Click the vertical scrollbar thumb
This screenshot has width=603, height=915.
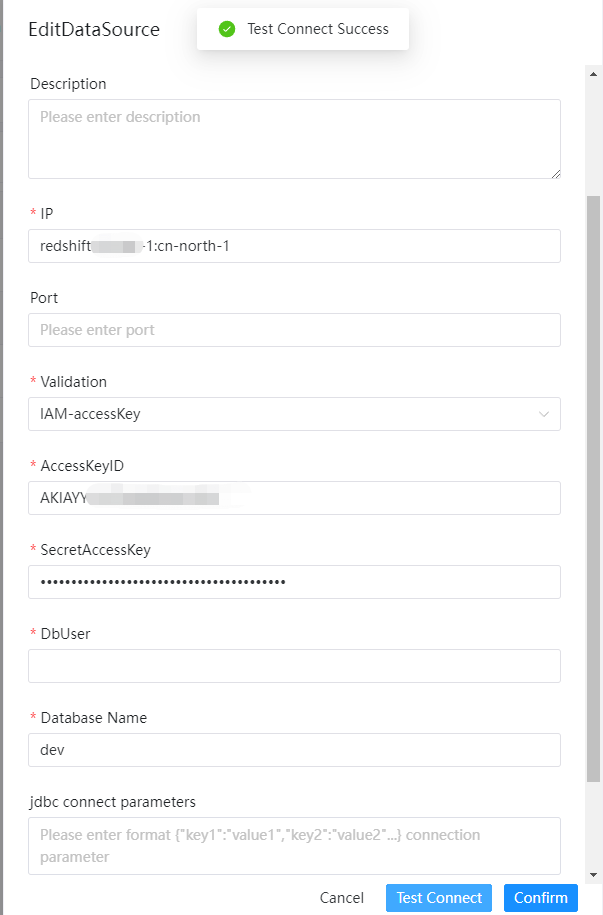594,480
